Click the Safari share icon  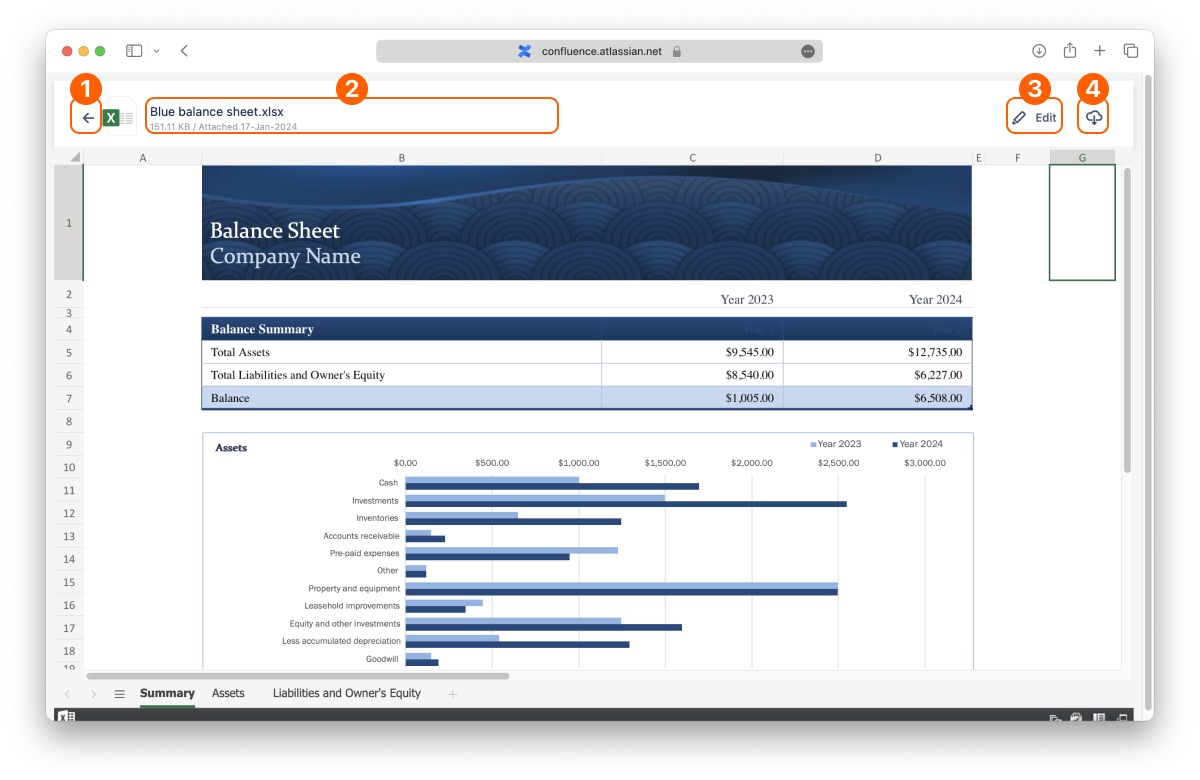pyautogui.click(x=1070, y=51)
